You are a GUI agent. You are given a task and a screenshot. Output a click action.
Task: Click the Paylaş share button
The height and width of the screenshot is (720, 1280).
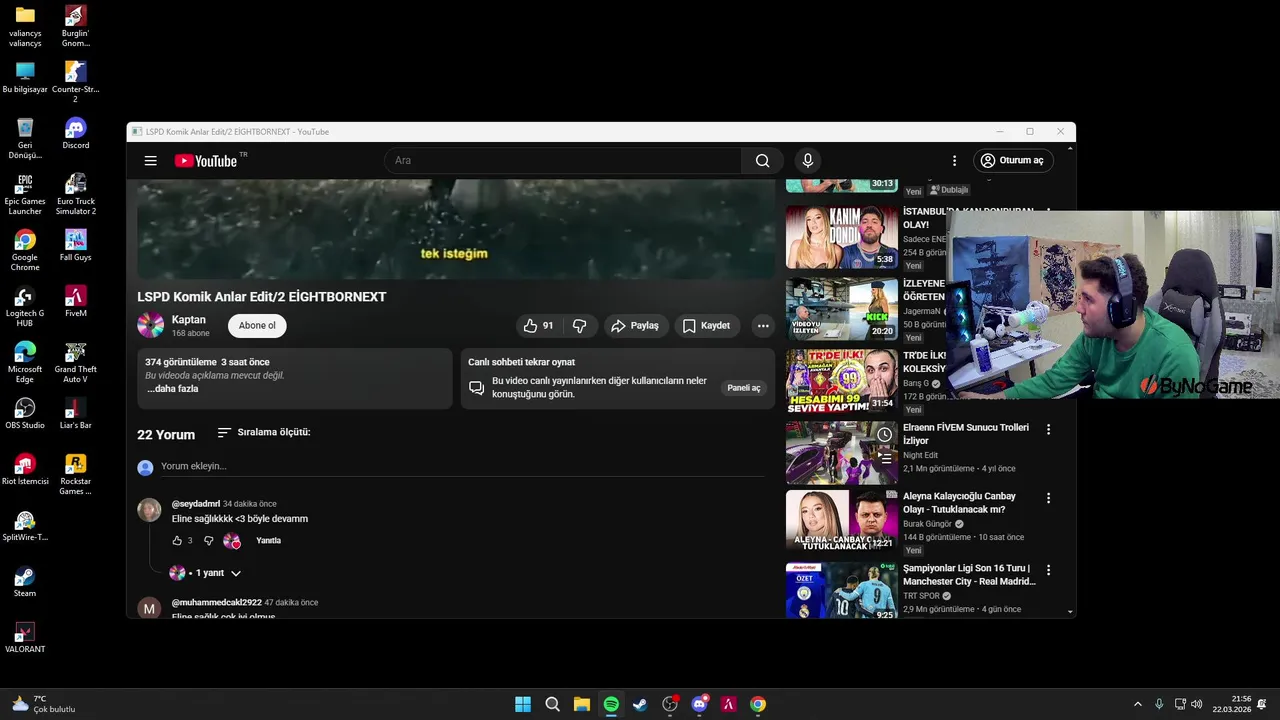tap(635, 326)
